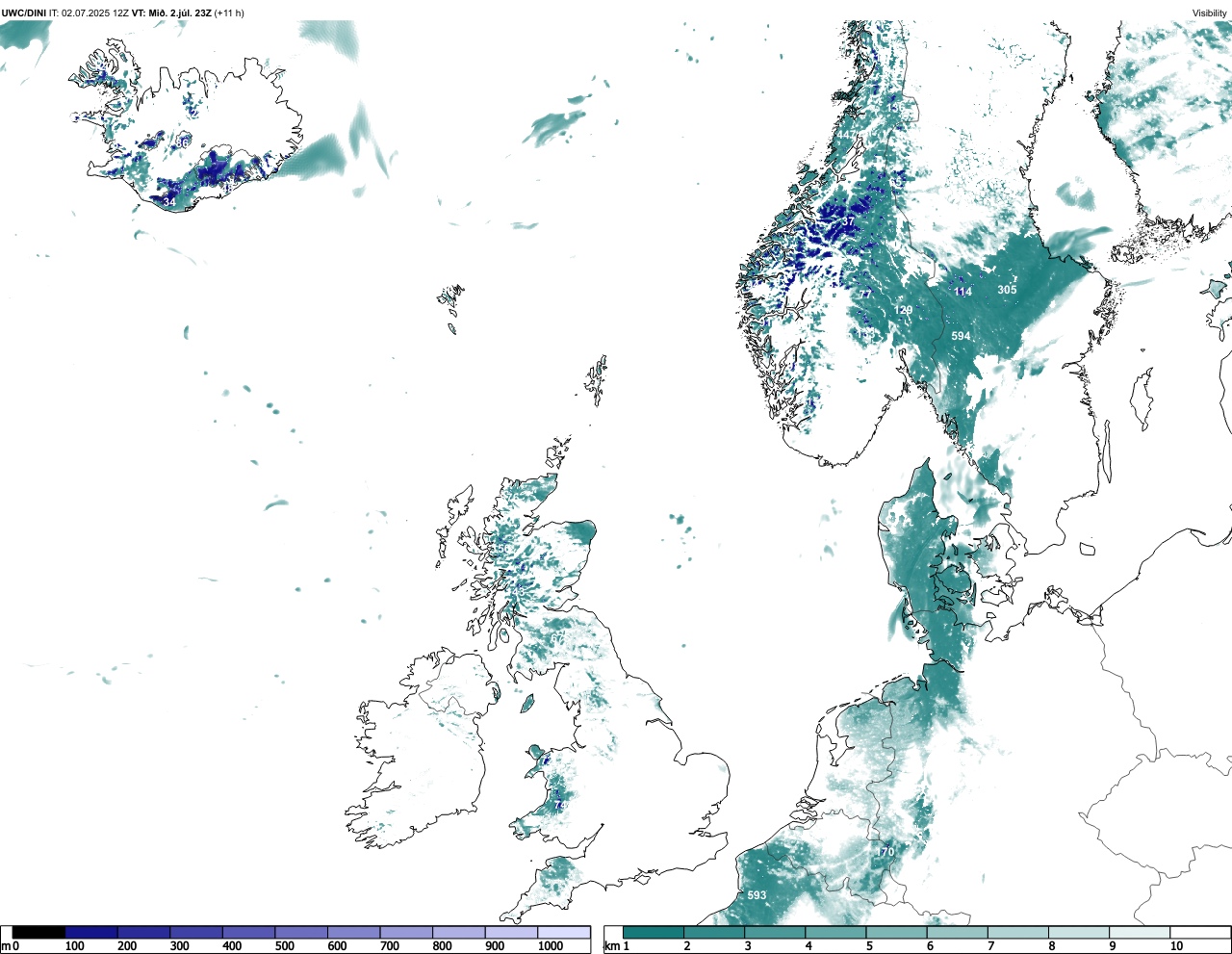This screenshot has width=1232, height=954.
Task: Click the '305' value in Sweden
Action: pos(1007,290)
